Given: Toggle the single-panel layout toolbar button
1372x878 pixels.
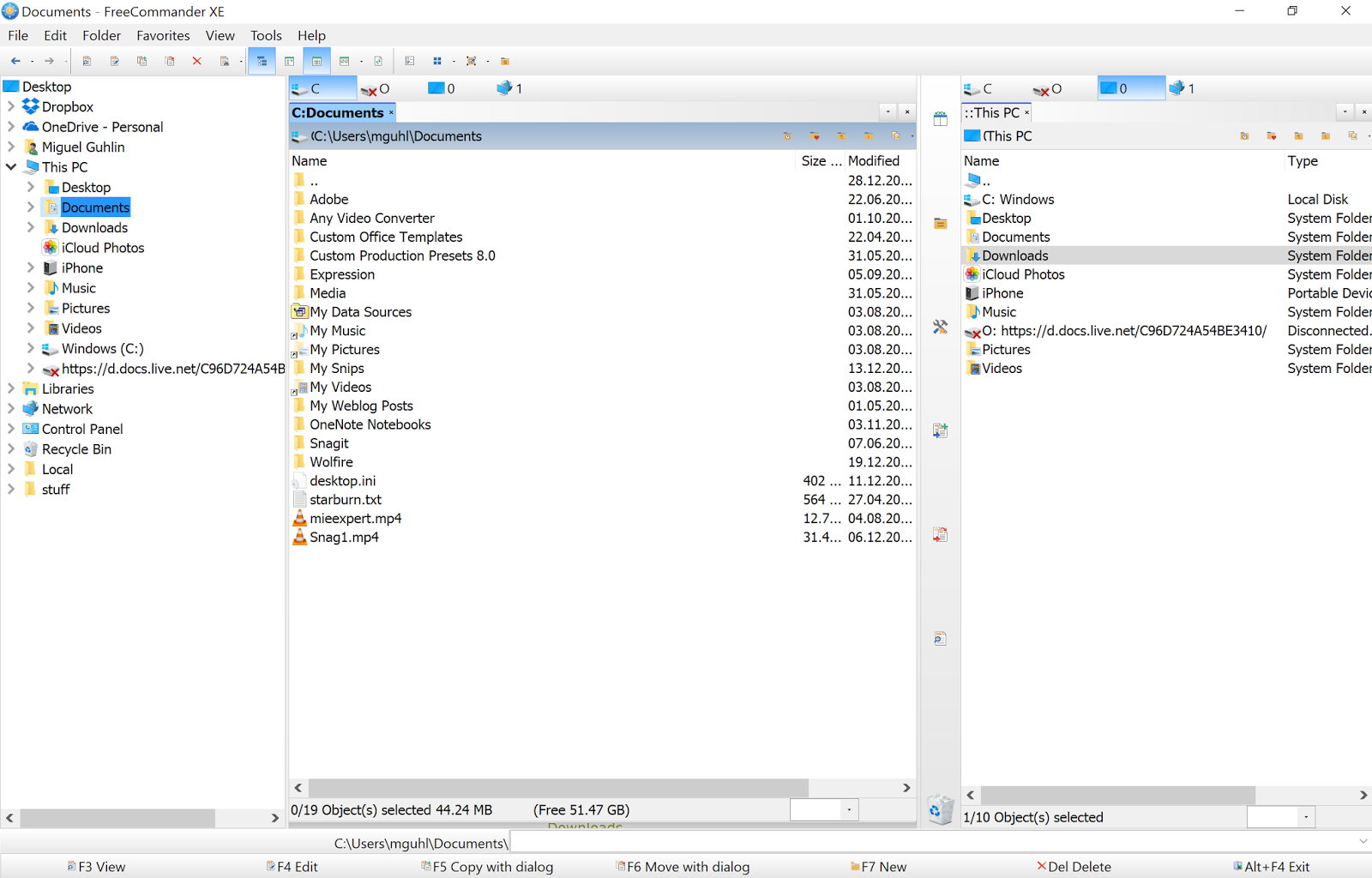Looking at the screenshot, I should point(290,61).
